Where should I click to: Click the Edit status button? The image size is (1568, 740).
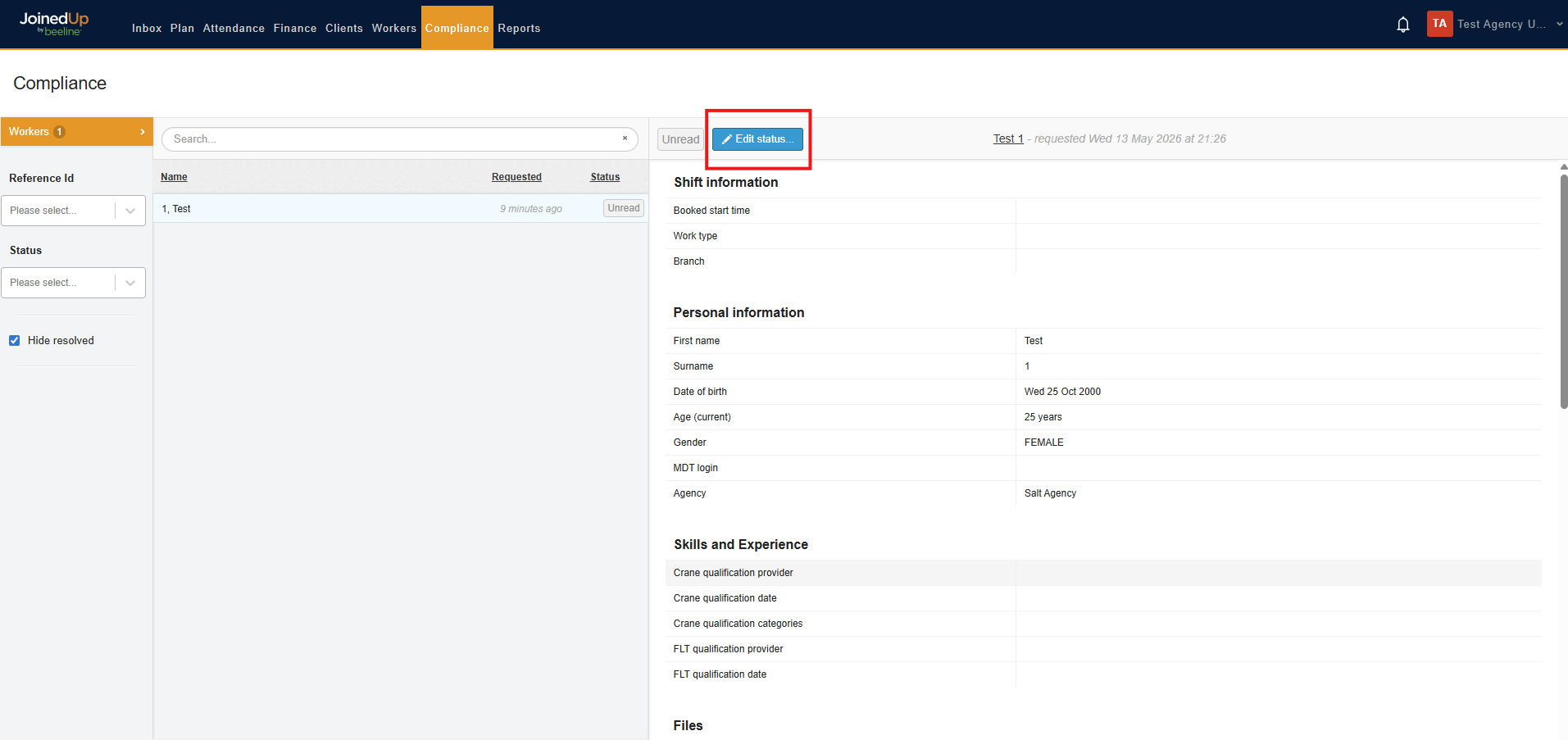point(757,139)
